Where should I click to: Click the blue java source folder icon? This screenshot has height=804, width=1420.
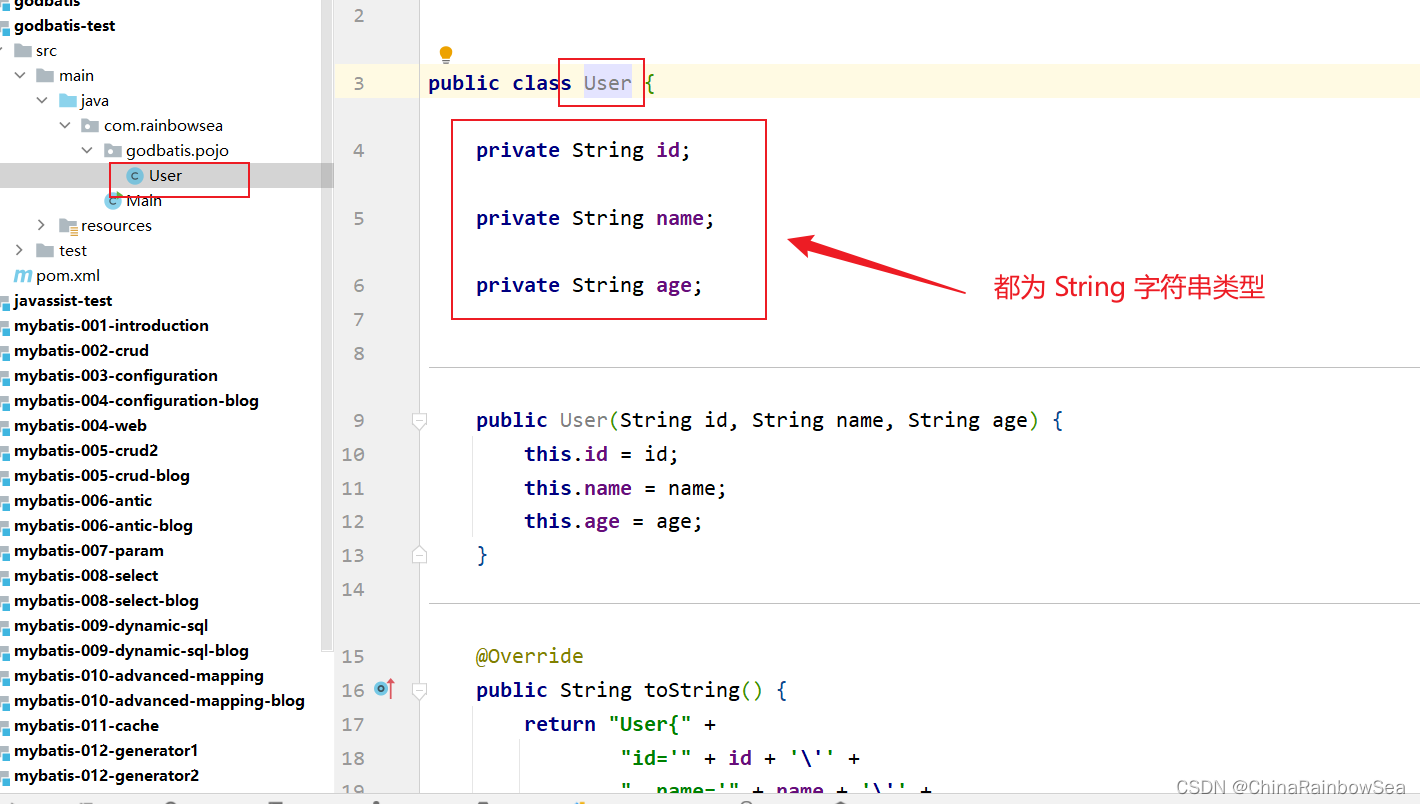(x=68, y=100)
